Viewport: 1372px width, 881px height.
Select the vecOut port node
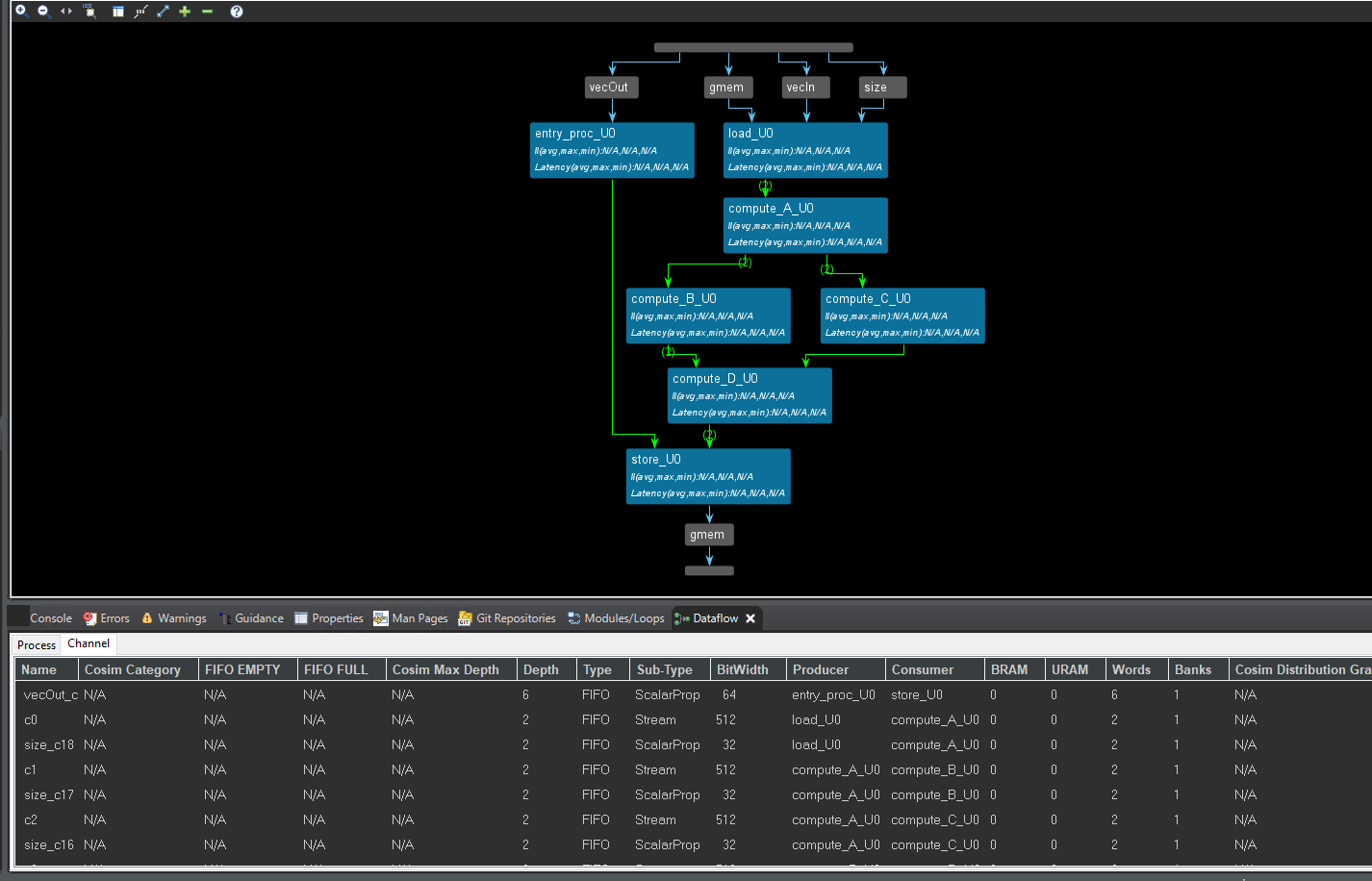tap(612, 88)
